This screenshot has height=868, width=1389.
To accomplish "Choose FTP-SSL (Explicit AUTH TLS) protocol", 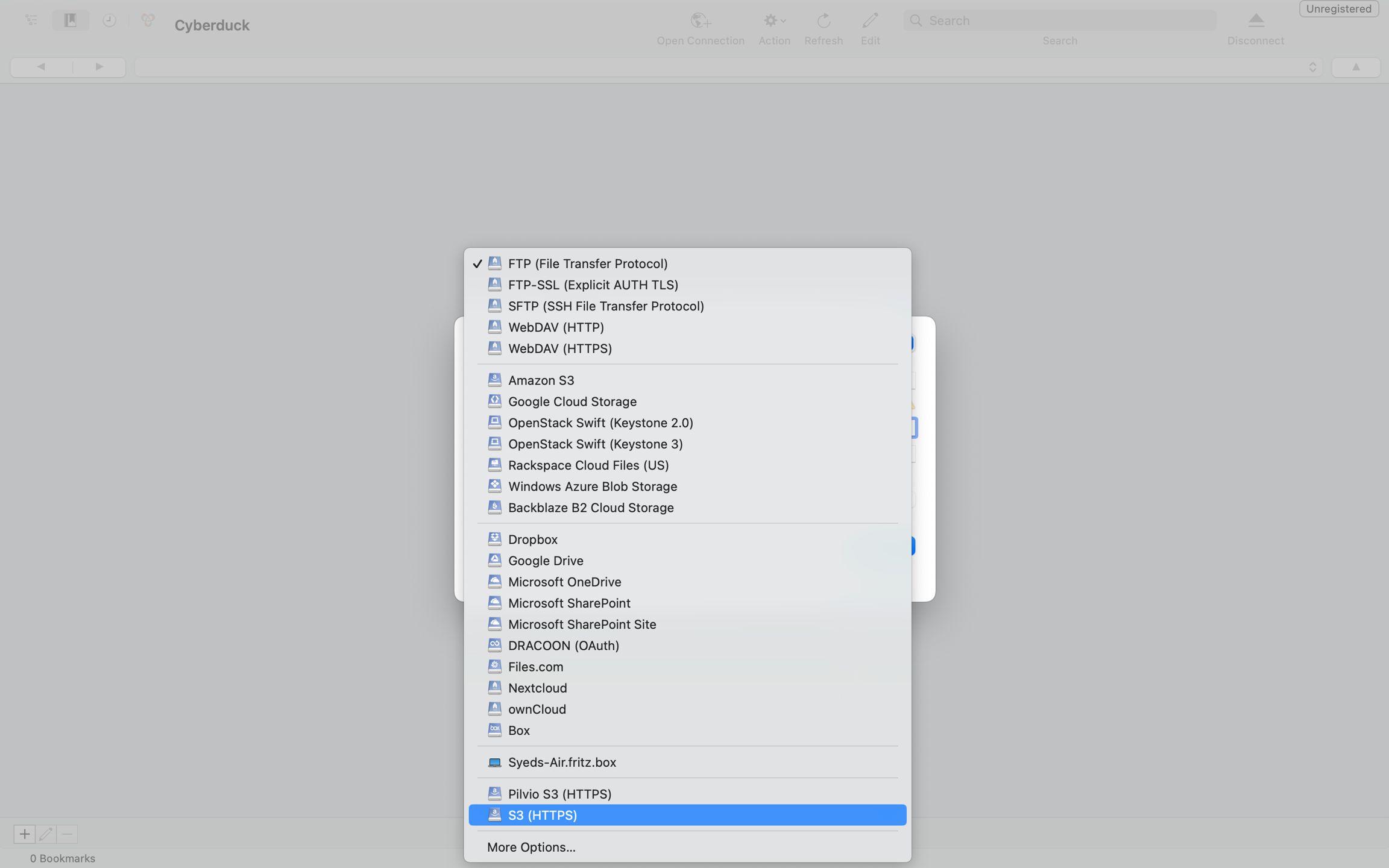I will click(687, 285).
